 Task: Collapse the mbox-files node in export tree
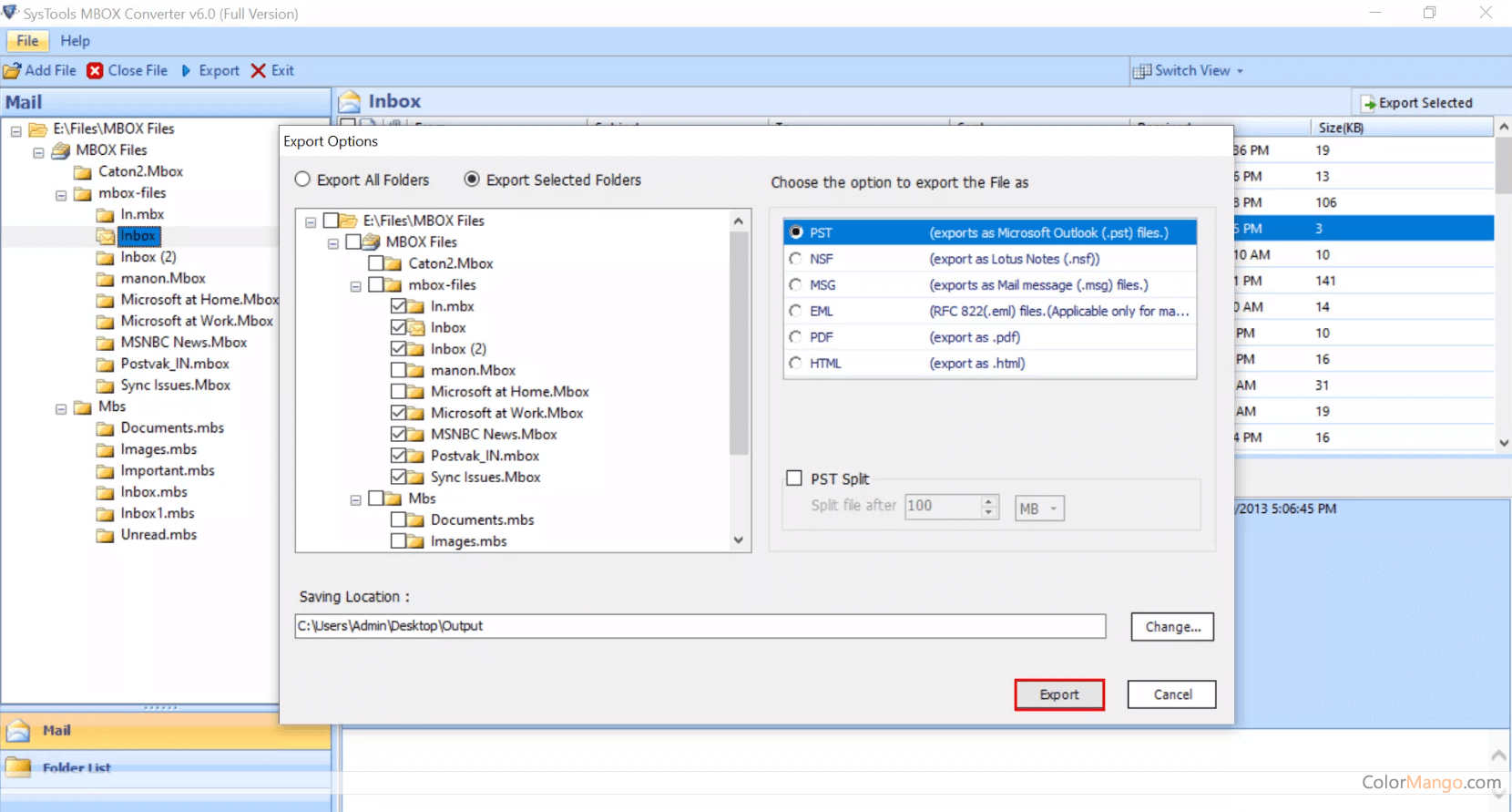click(x=356, y=286)
